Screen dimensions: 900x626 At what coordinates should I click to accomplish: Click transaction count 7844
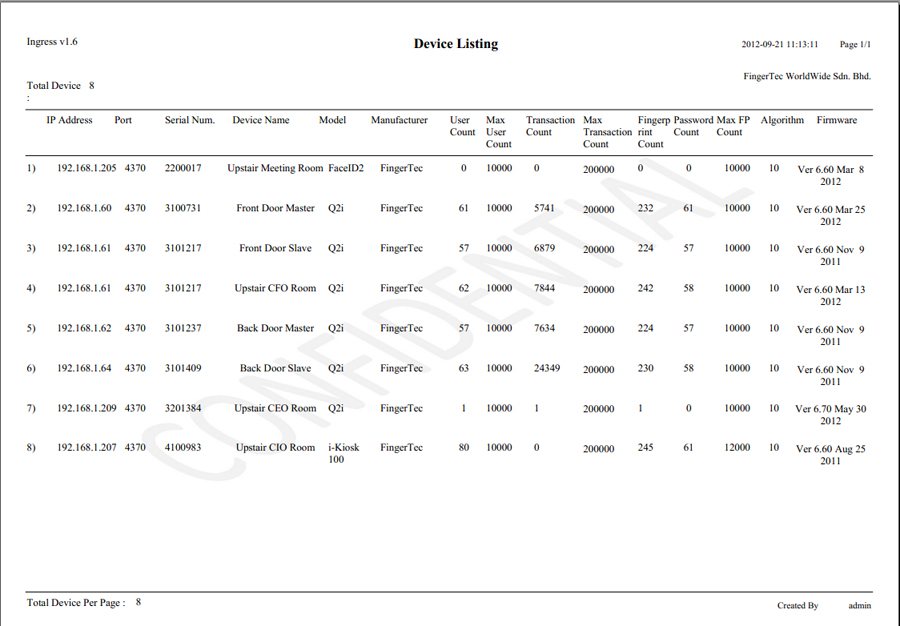544,288
